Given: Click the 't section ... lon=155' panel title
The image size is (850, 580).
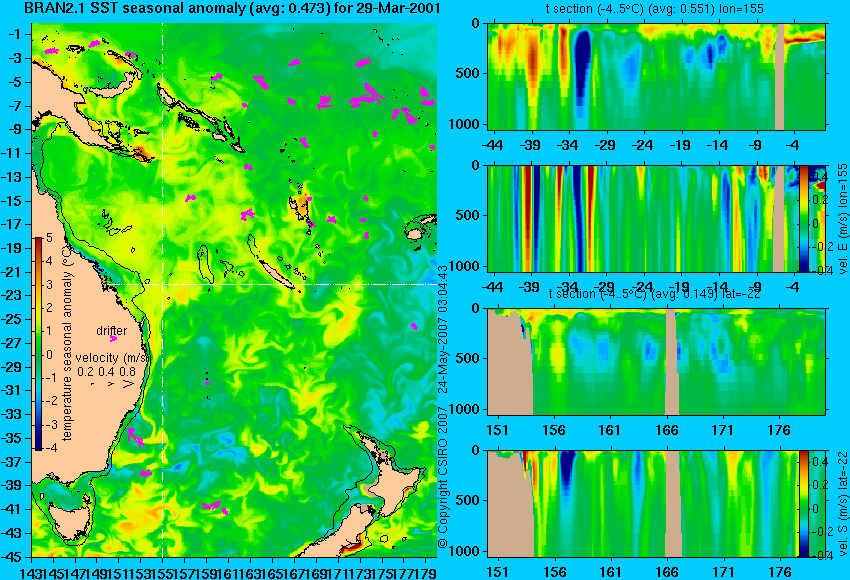Looking at the screenshot, I should (655, 9).
